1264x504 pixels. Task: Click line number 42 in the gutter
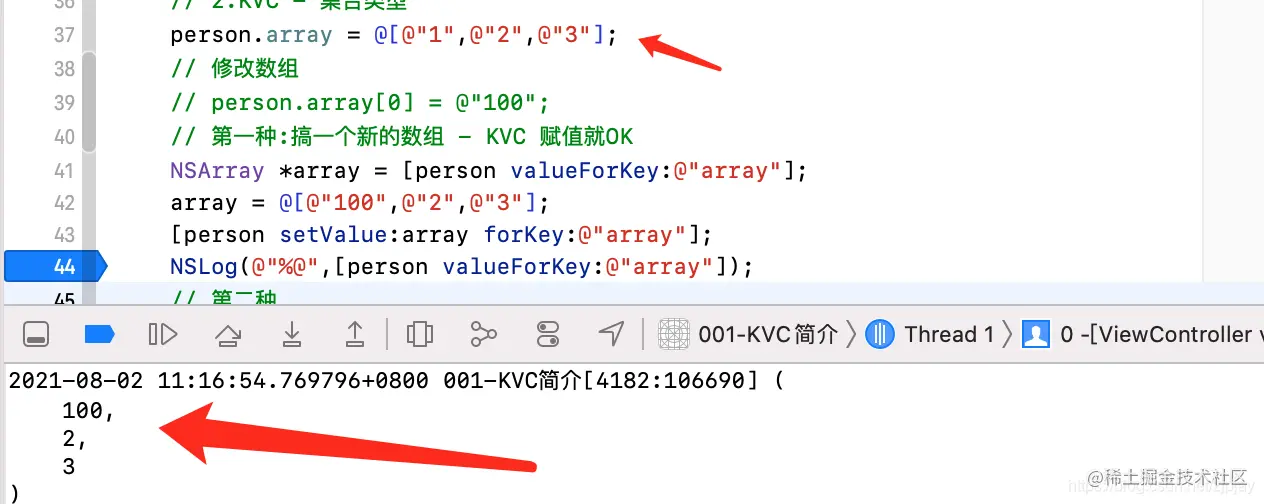point(64,203)
